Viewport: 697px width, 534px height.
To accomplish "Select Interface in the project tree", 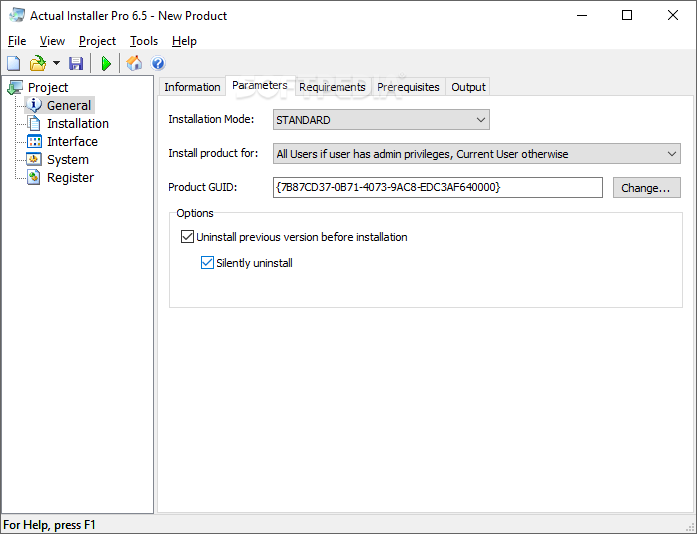I will (72, 141).
